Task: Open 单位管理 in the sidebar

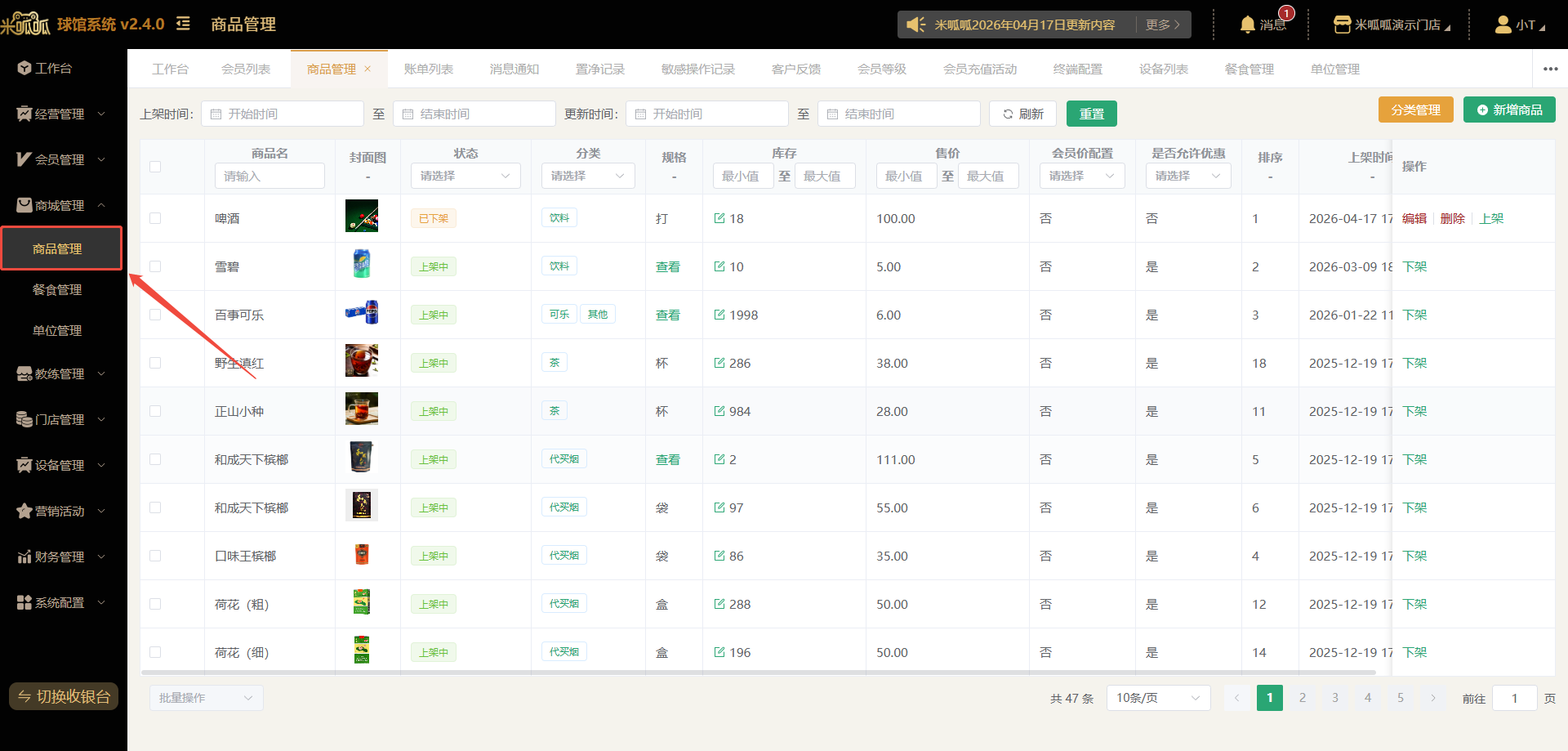Action: tap(57, 330)
